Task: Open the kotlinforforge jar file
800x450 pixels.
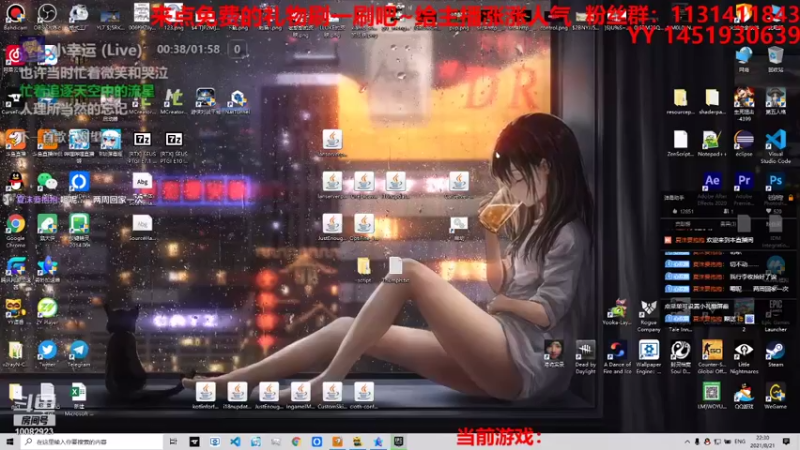Action: (x=206, y=395)
